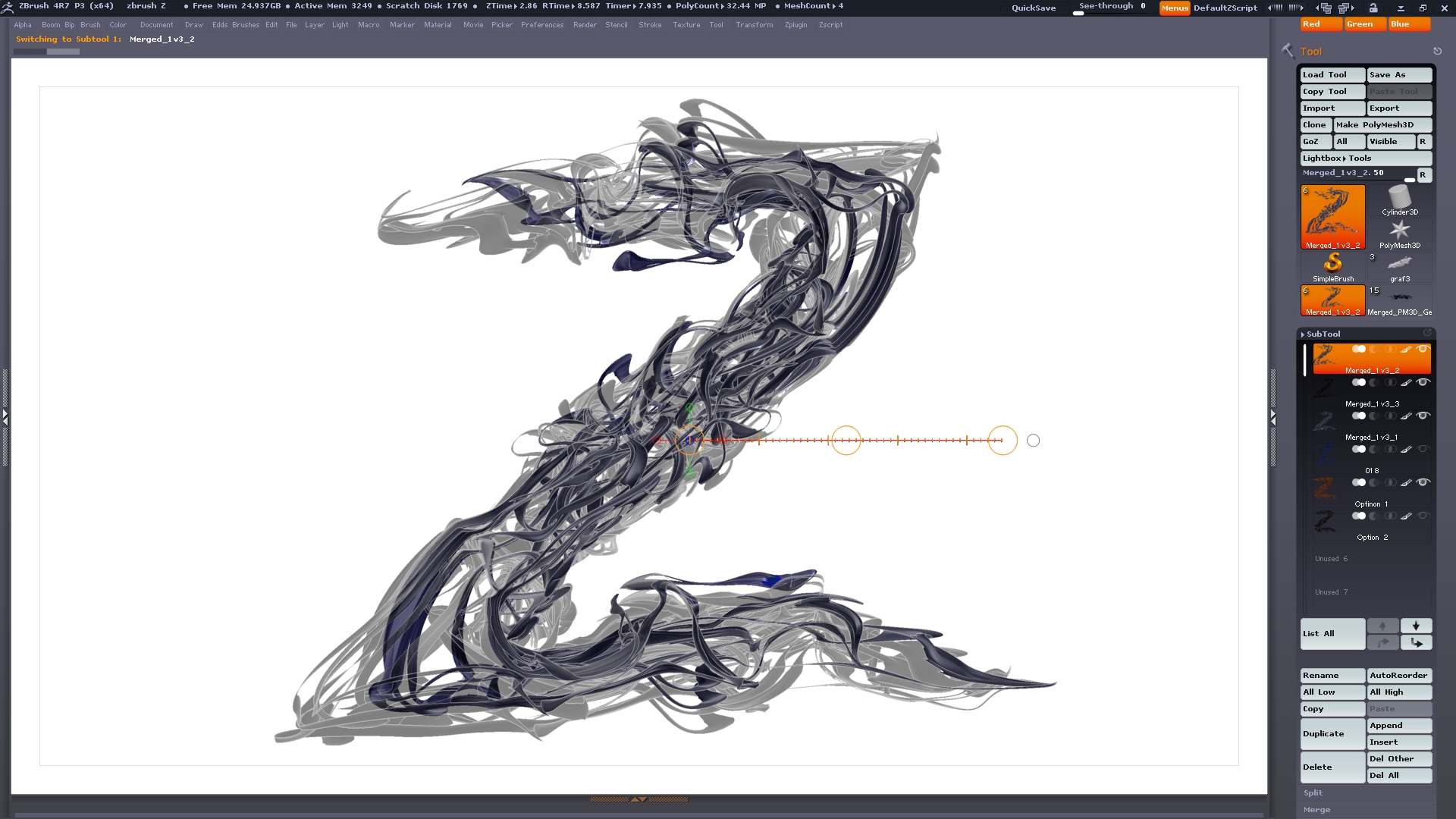Collapse the SubTool section
This screenshot has height=819, width=1456.
(x=1323, y=334)
